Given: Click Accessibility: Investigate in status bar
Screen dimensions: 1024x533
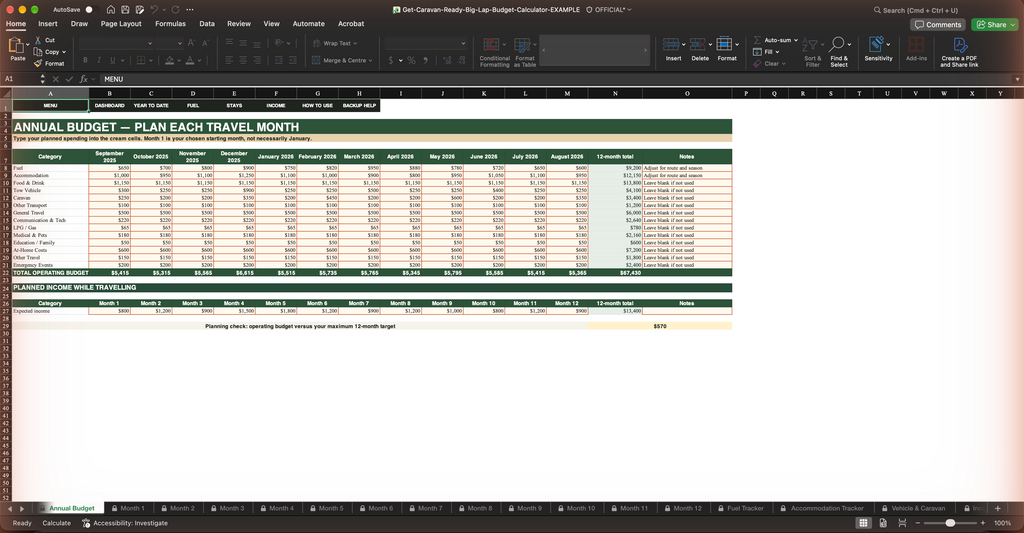Looking at the screenshot, I should (x=125, y=523).
